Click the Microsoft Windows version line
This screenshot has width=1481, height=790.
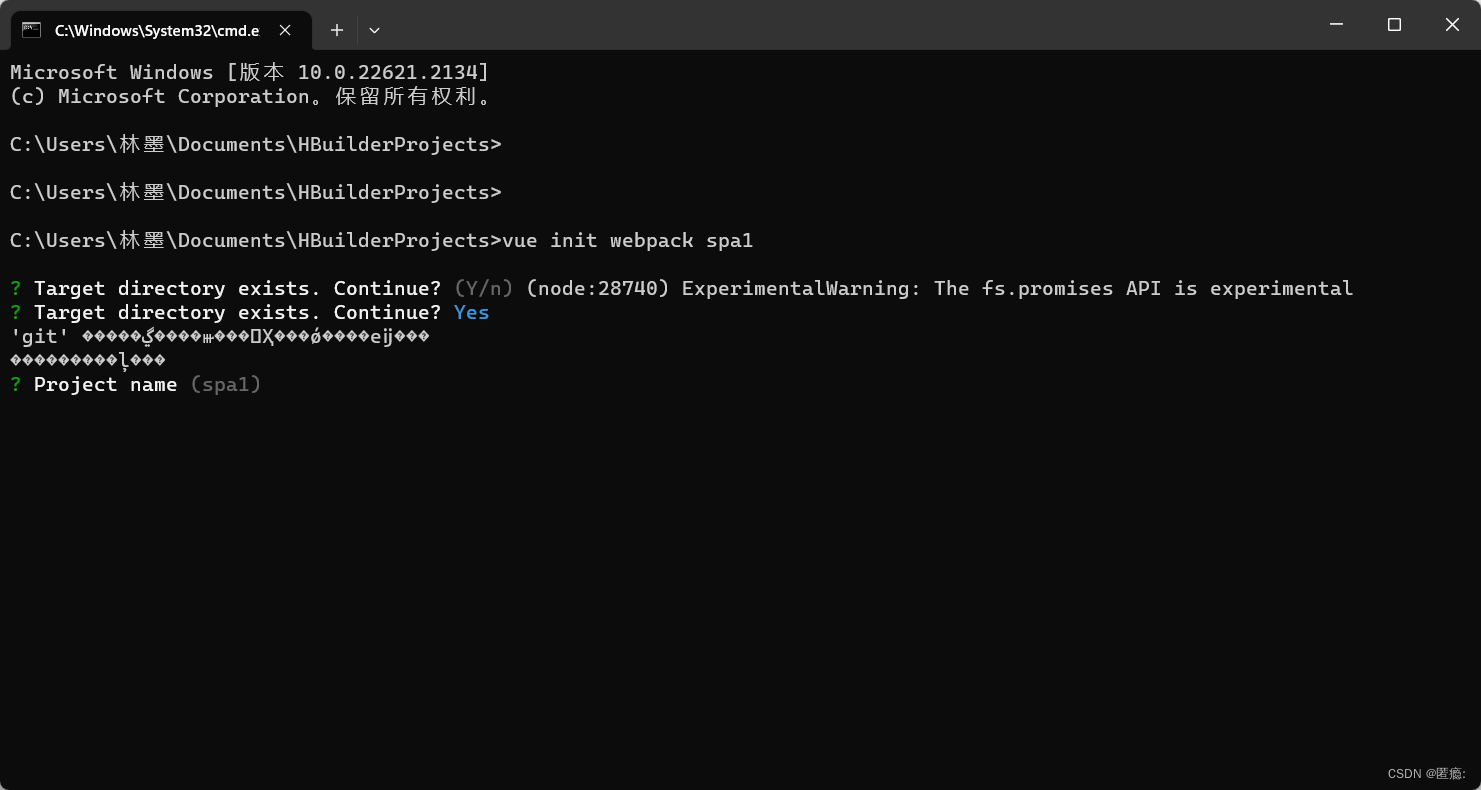(249, 72)
